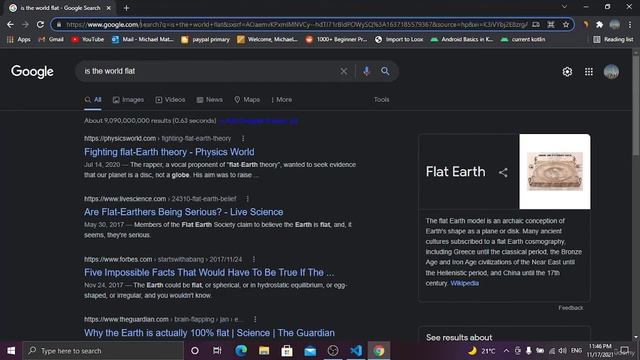Image resolution: width=640 pixels, height=360 pixels.
Task: Open the search Tools options
Action: 382,100
